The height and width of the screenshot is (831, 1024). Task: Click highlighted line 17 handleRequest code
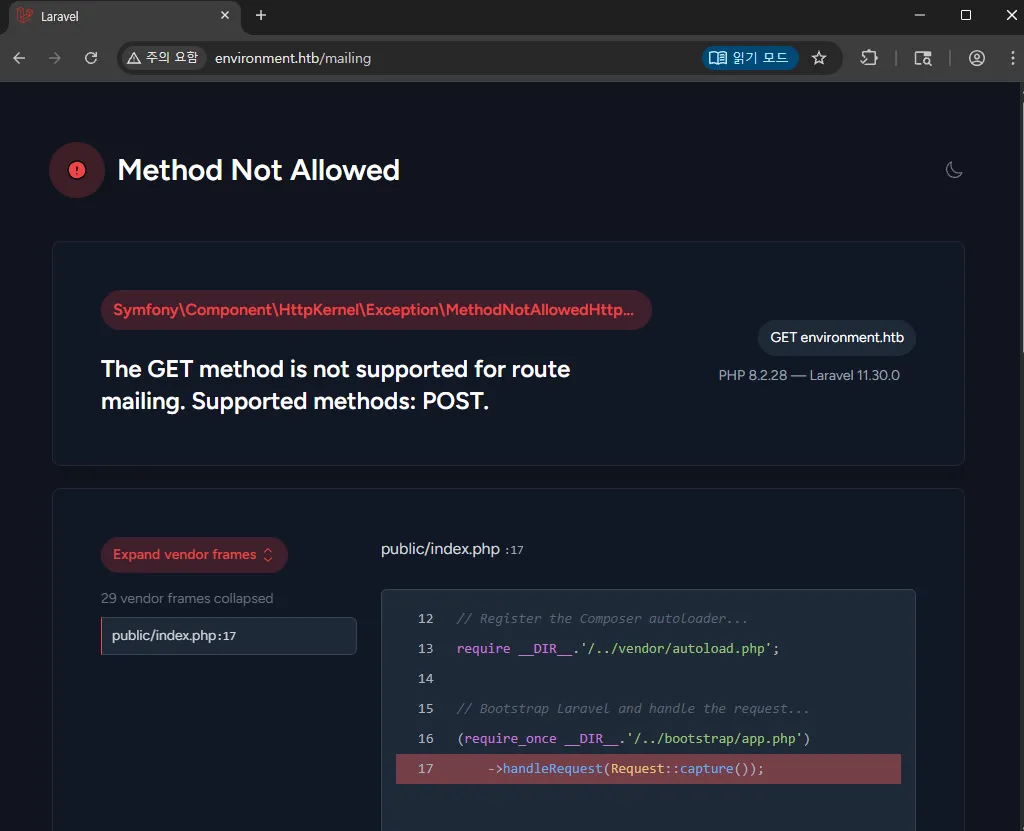tap(648, 768)
